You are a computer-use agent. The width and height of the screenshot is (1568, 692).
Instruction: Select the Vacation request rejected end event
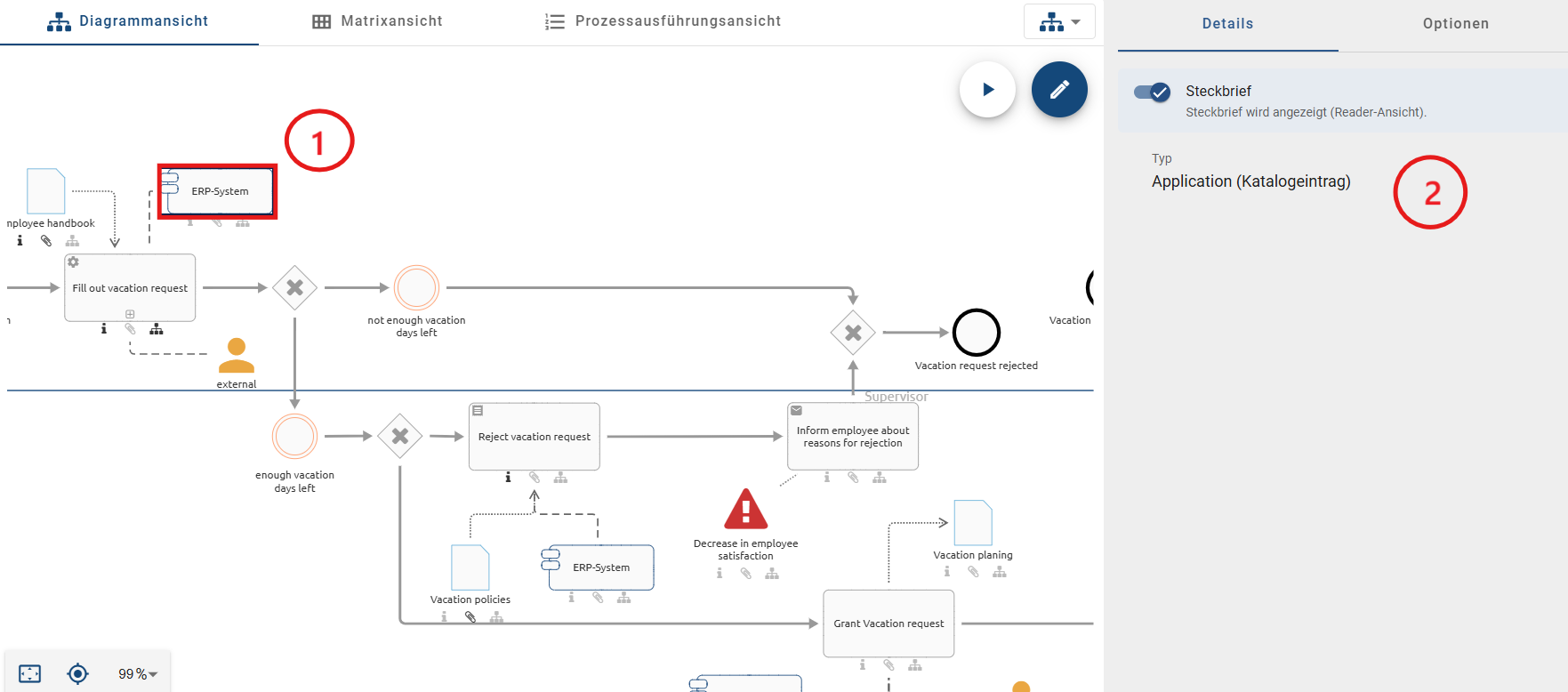[976, 333]
